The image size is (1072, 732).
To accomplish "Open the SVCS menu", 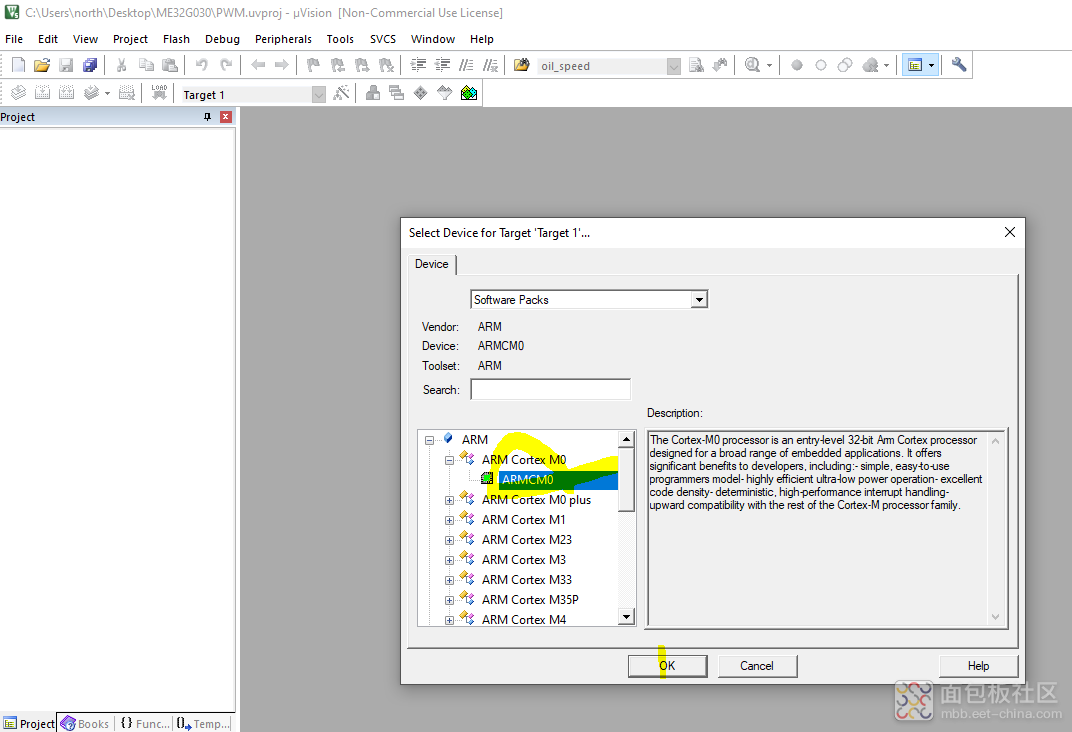I will tap(383, 39).
